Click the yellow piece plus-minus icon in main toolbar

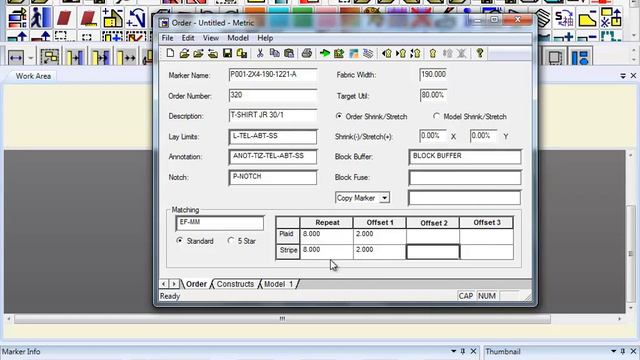112,18
